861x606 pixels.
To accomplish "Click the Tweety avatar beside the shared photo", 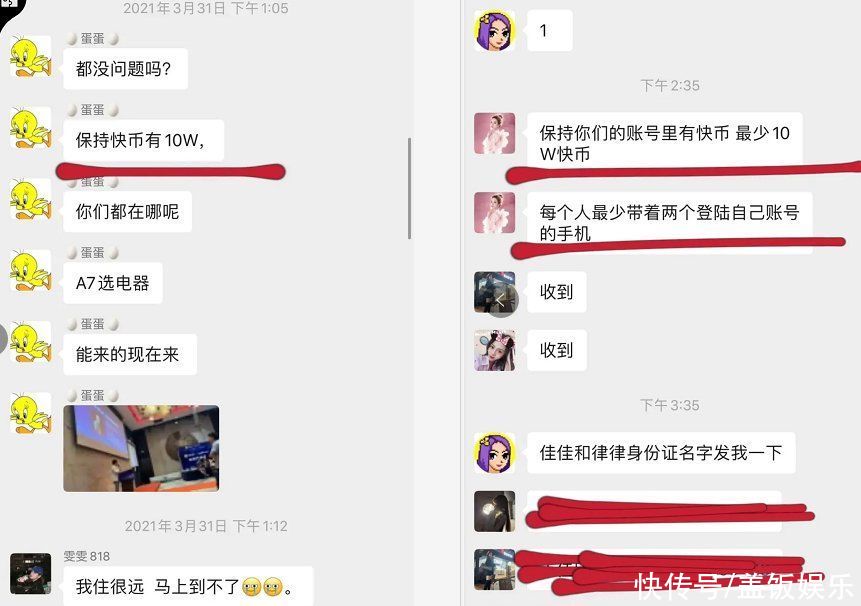I will point(31,413).
